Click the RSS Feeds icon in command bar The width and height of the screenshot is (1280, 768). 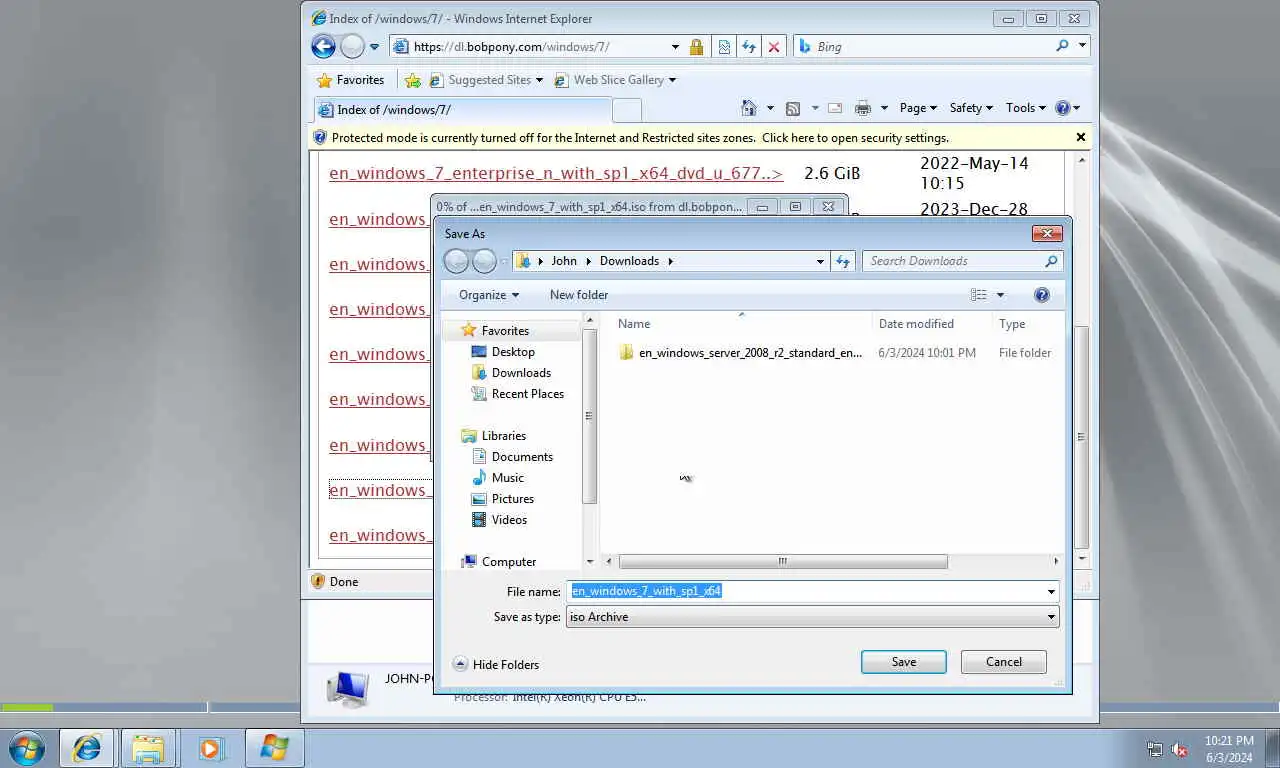[793, 108]
